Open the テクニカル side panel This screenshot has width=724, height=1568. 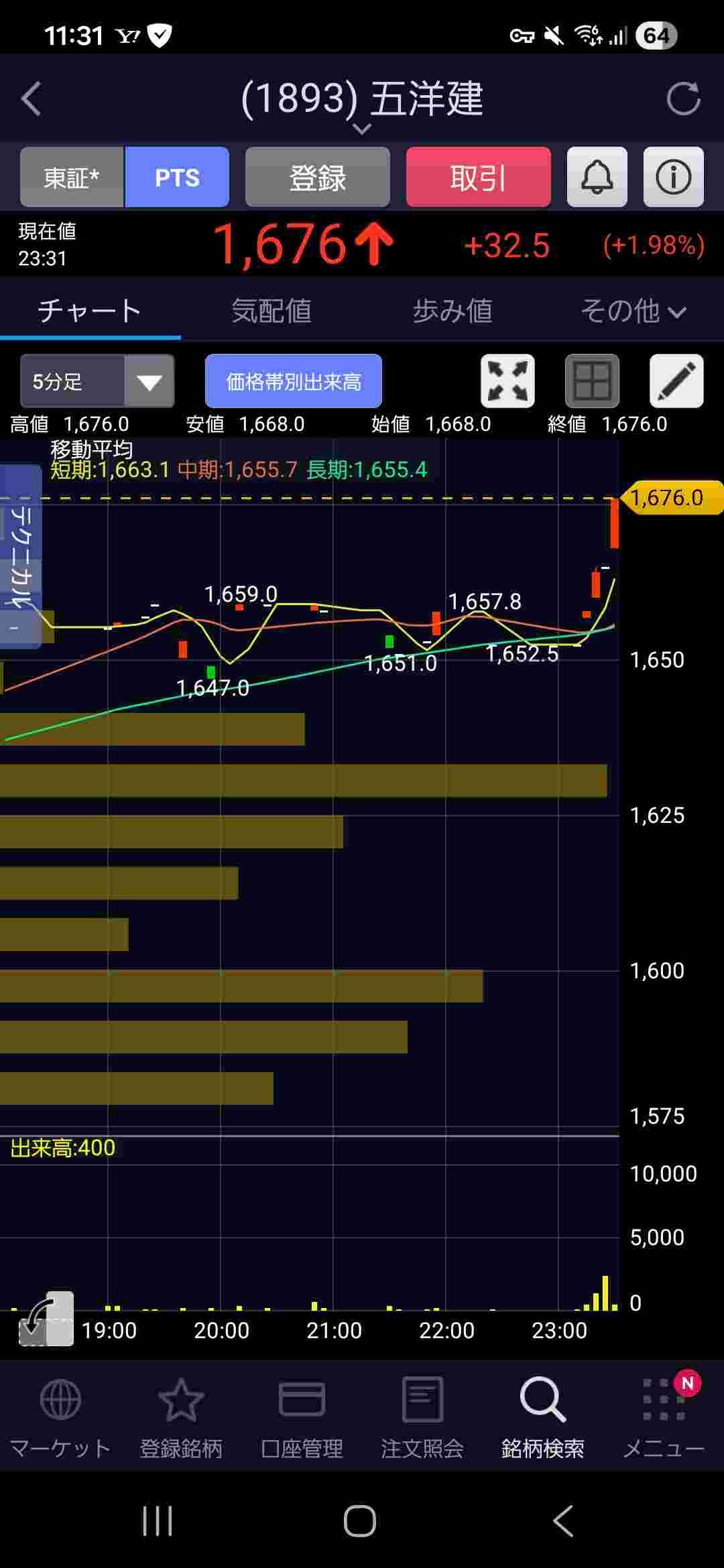20,556
